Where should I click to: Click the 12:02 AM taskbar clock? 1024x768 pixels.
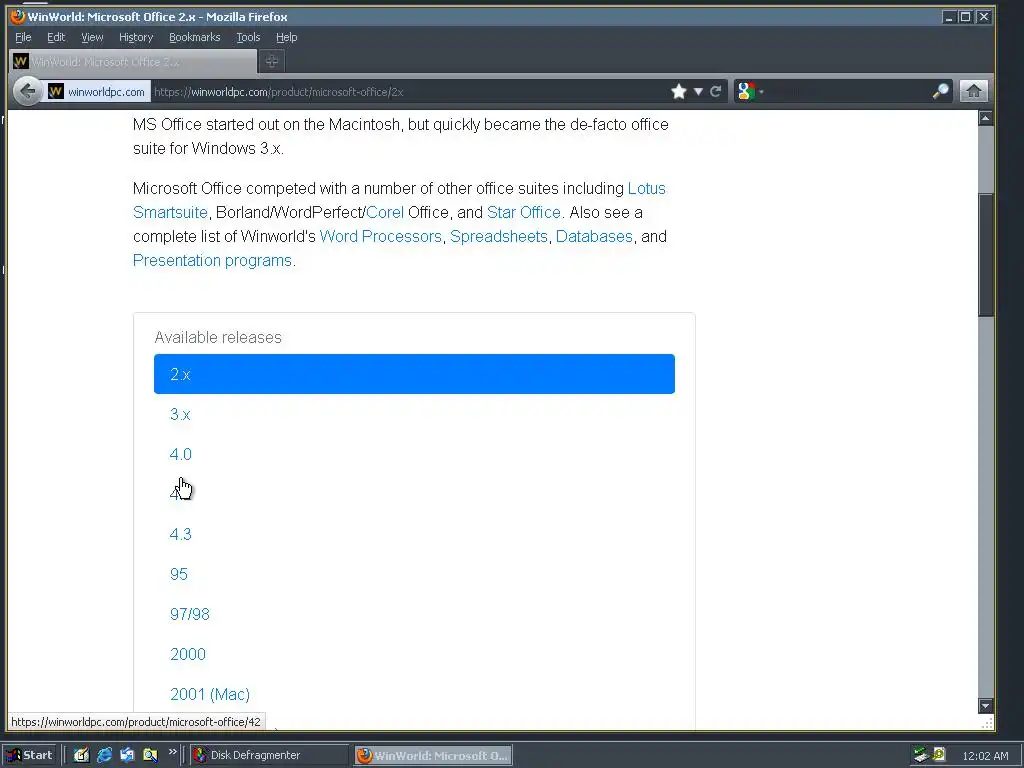[x=985, y=756]
